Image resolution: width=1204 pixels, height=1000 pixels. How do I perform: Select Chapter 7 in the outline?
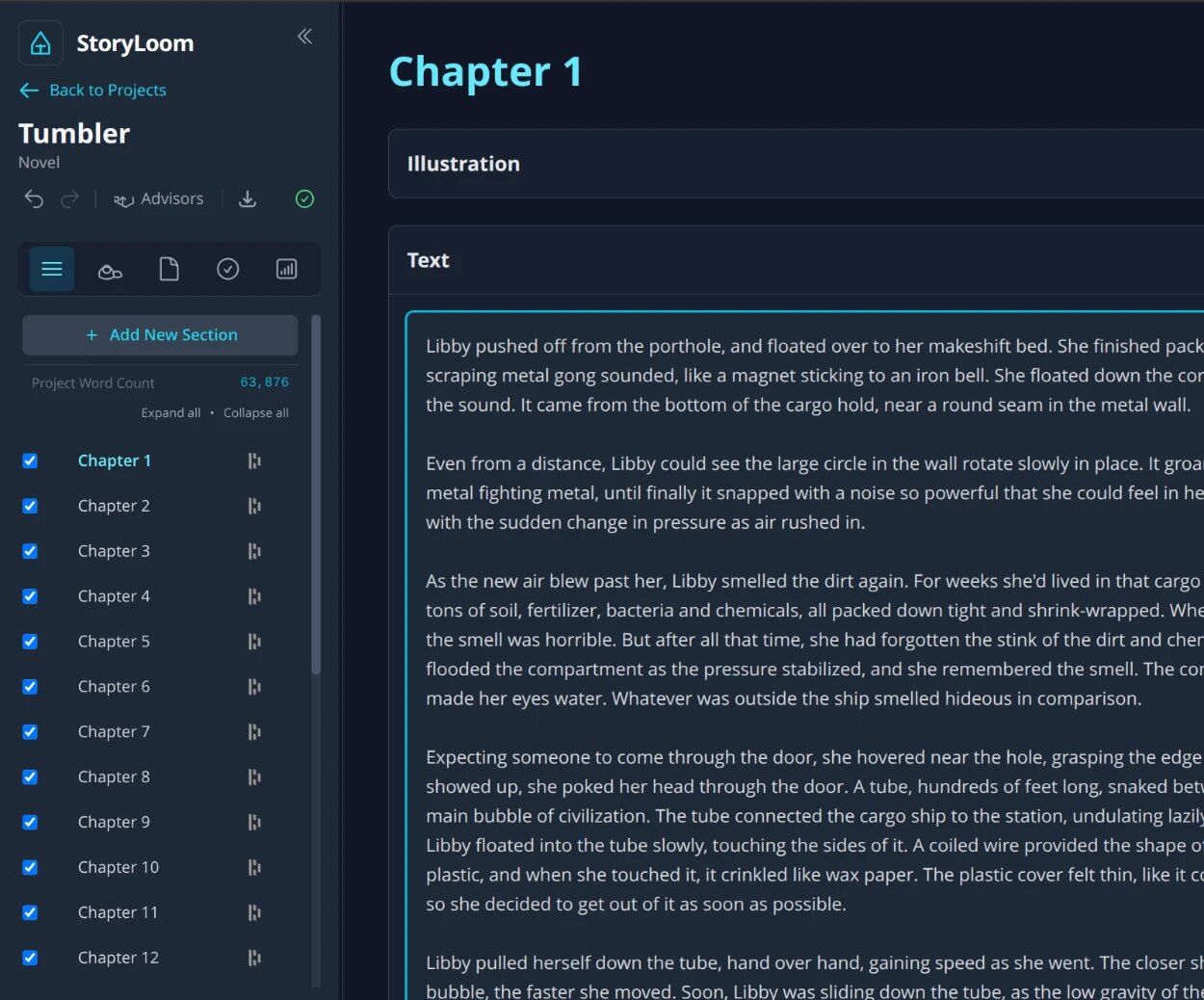pyautogui.click(x=114, y=732)
